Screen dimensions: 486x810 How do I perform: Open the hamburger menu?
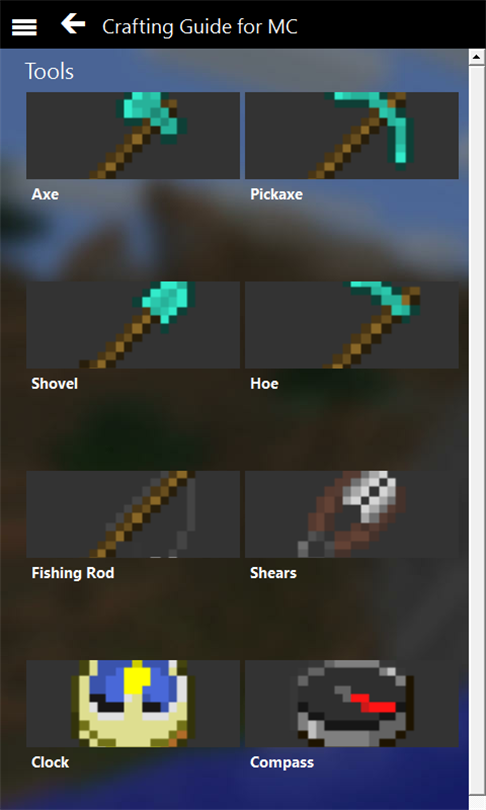pos(24,26)
